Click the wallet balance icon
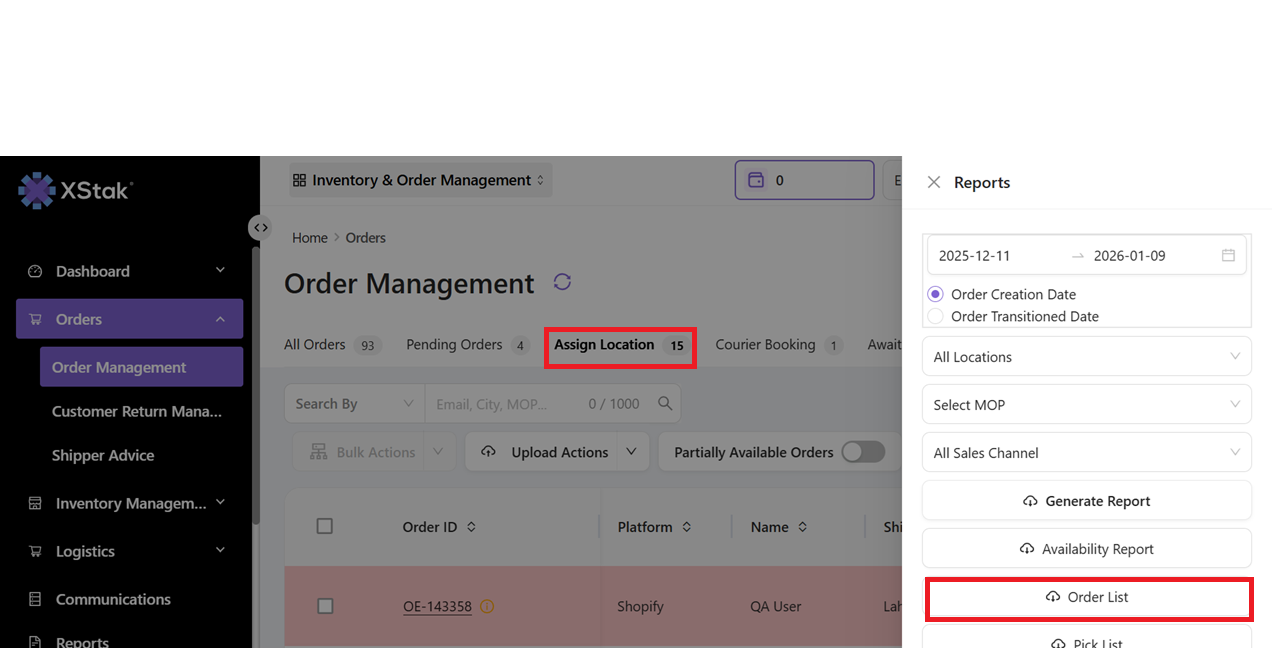Image resolution: width=1272 pixels, height=648 pixels. point(757,181)
